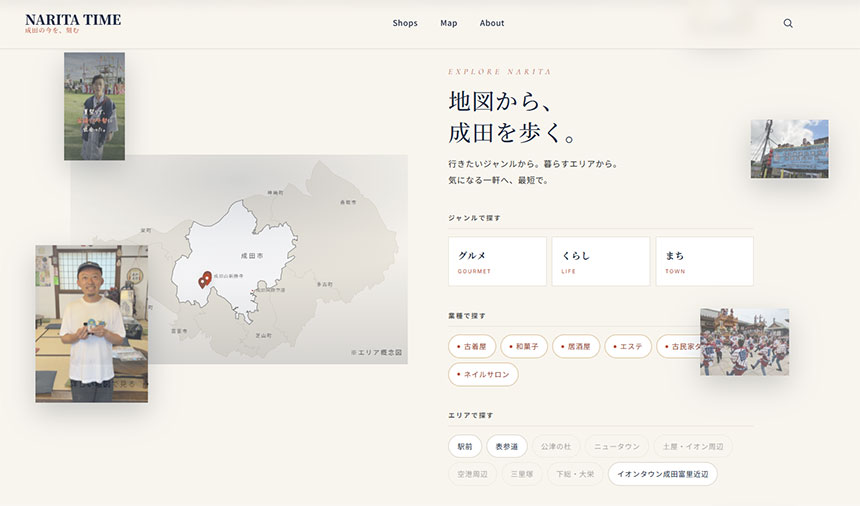Click the 神崎町 label on the map

[x=275, y=193]
